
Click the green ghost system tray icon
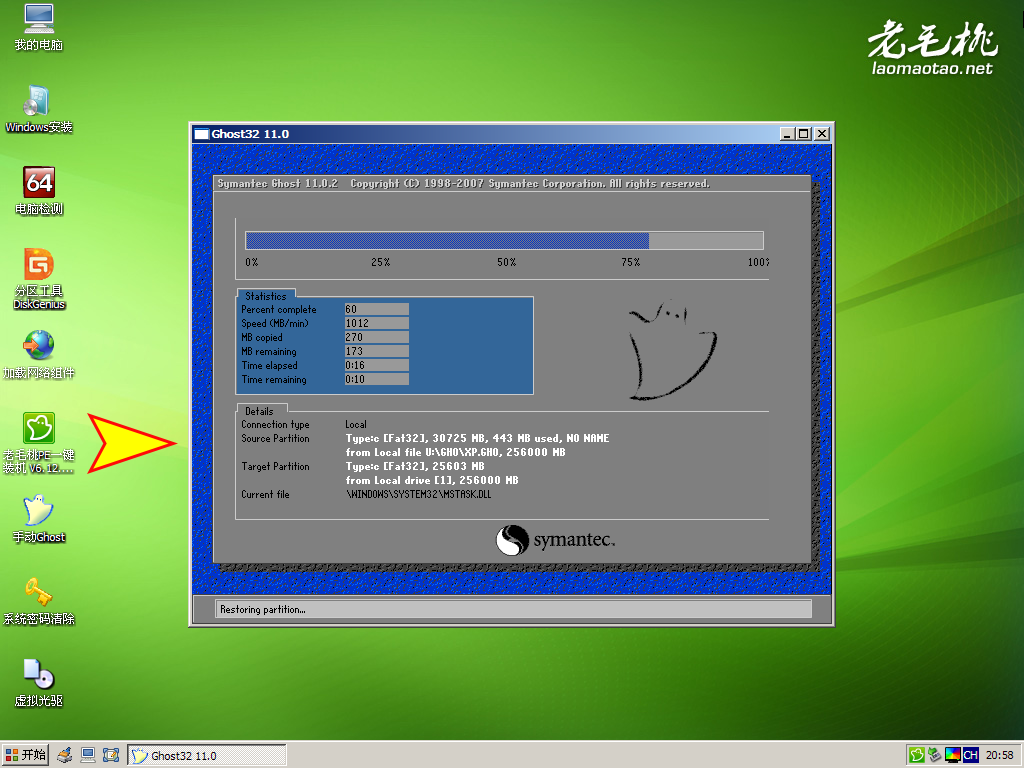coord(916,755)
